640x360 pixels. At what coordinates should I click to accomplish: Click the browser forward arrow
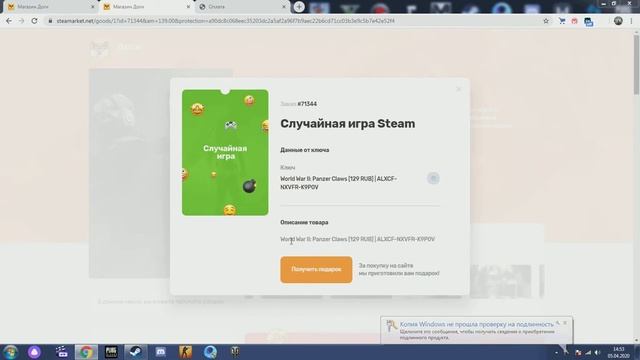point(21,21)
